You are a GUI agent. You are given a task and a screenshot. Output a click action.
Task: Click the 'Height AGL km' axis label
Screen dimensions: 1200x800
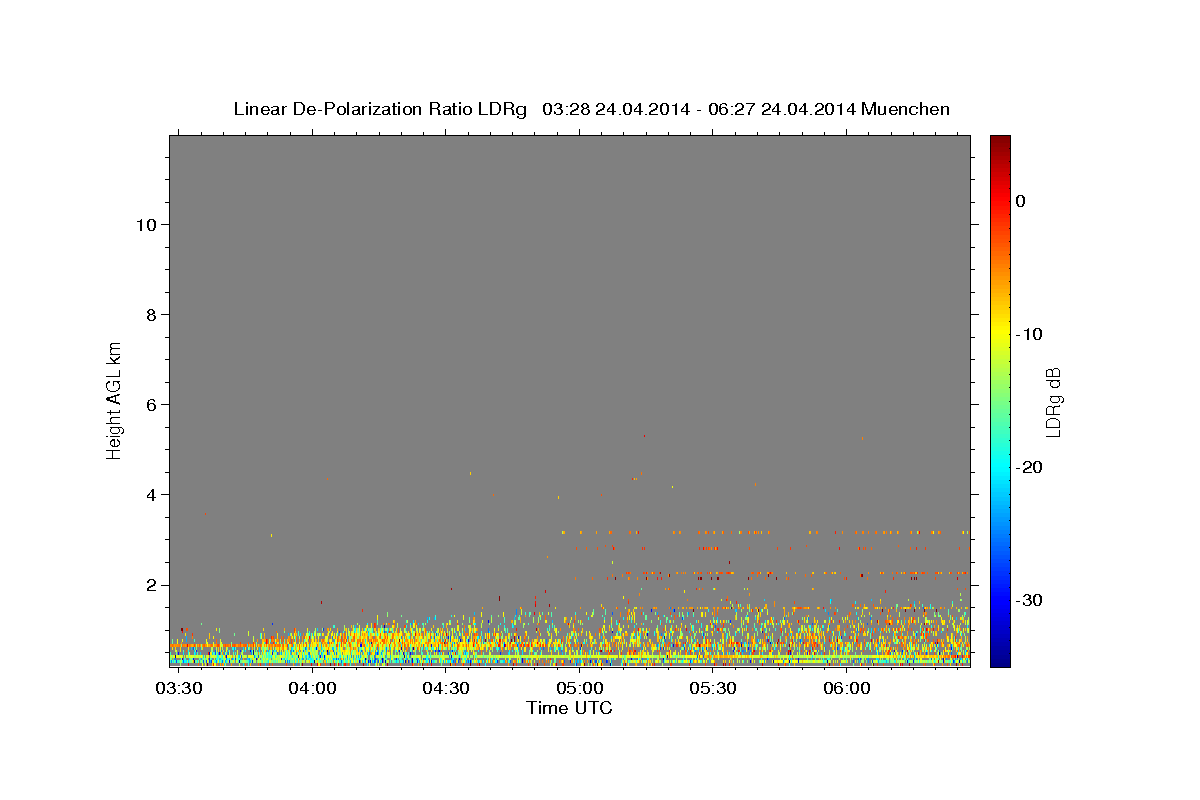click(115, 399)
